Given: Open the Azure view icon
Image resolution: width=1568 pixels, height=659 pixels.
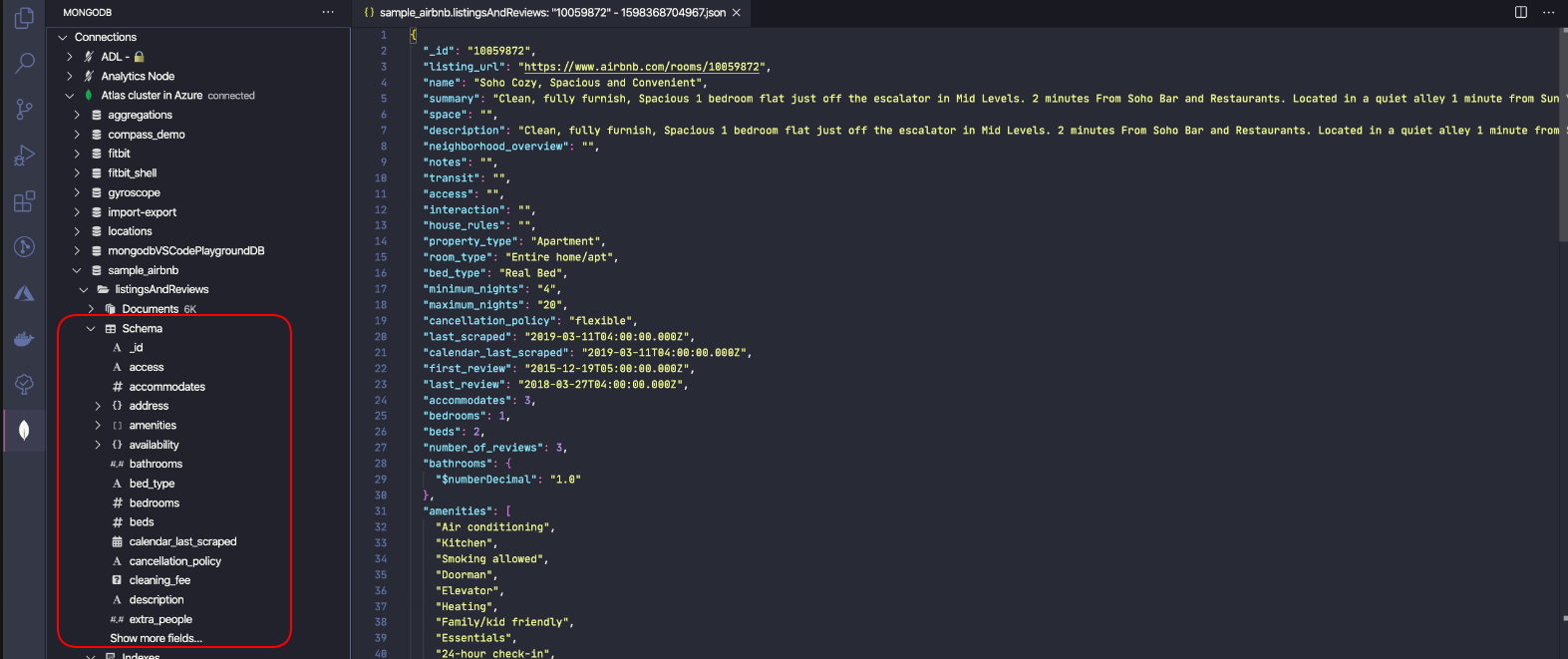Looking at the screenshot, I should click(24, 293).
